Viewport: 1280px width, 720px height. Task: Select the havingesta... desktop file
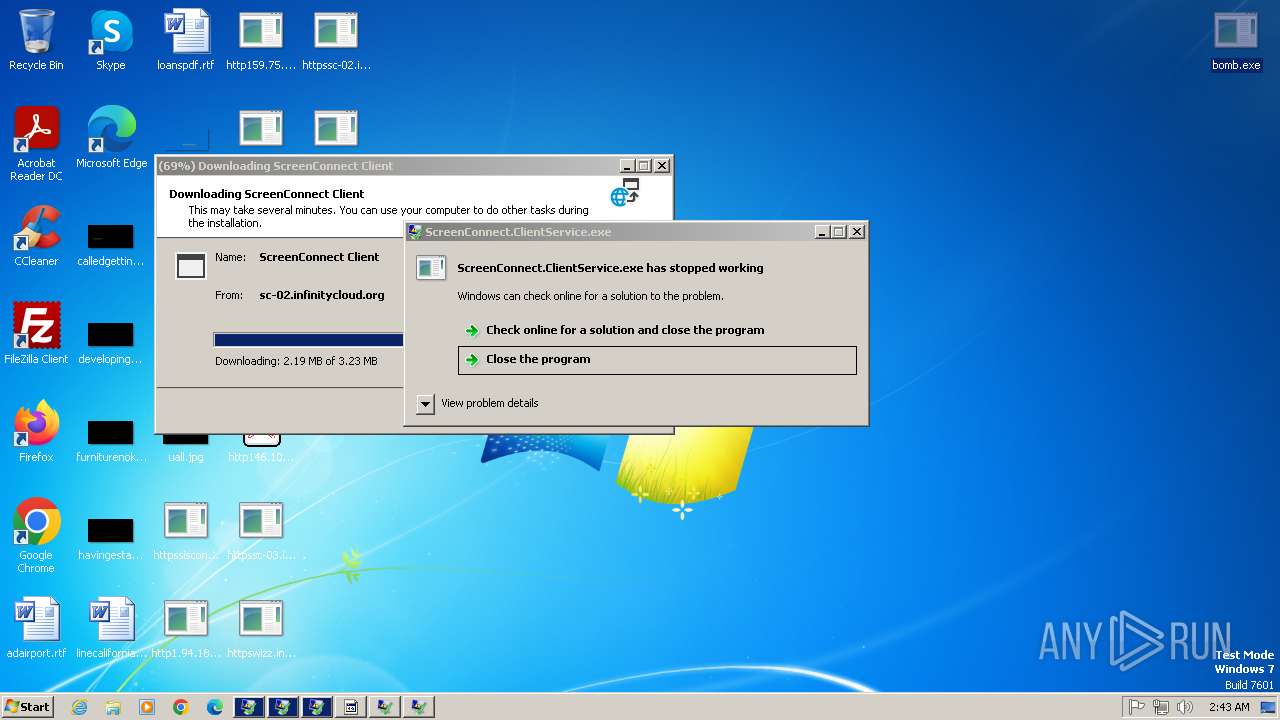coord(110,540)
